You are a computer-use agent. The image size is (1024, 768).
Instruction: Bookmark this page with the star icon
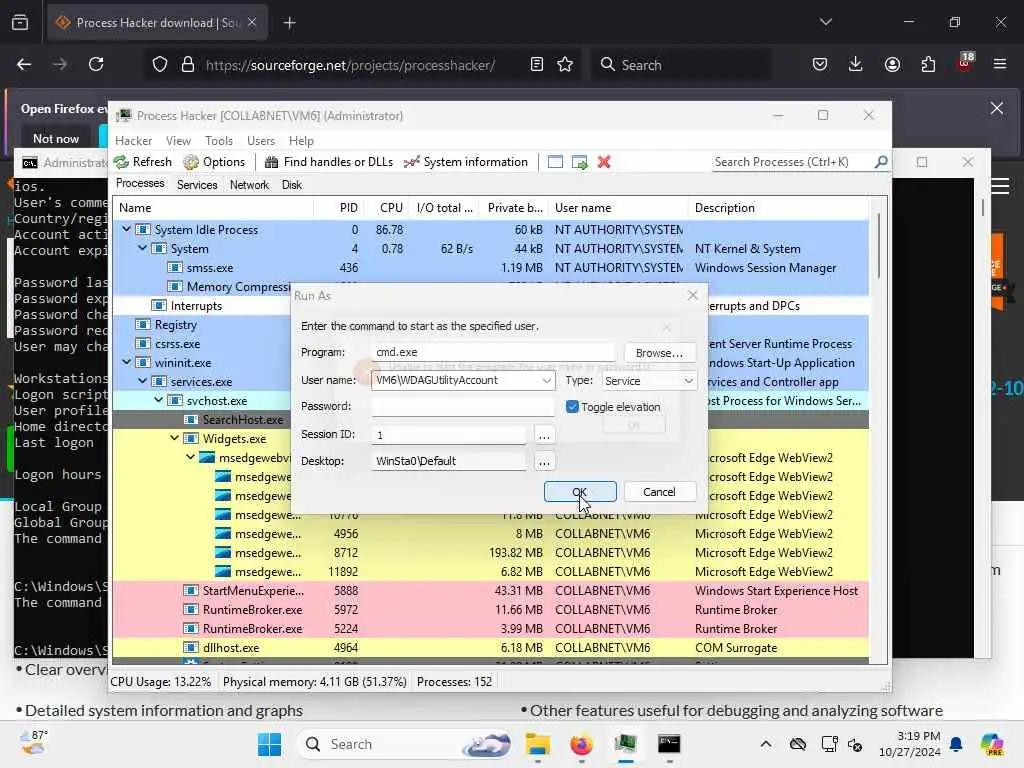point(565,65)
